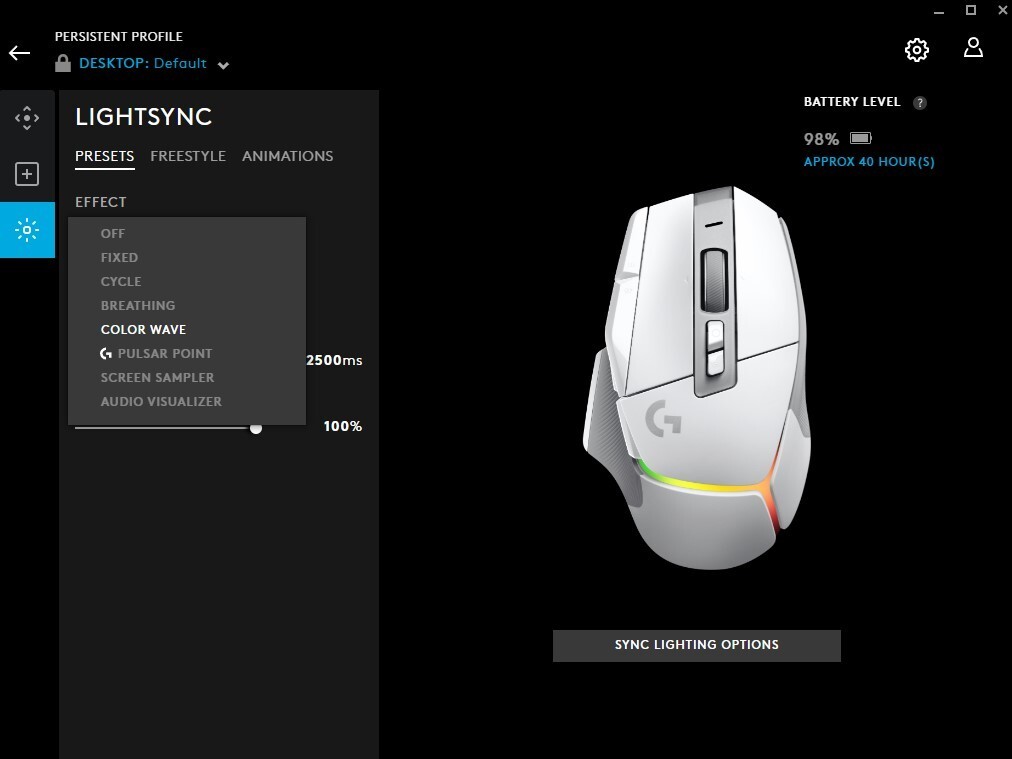Go back using the left arrow icon

(x=19, y=53)
